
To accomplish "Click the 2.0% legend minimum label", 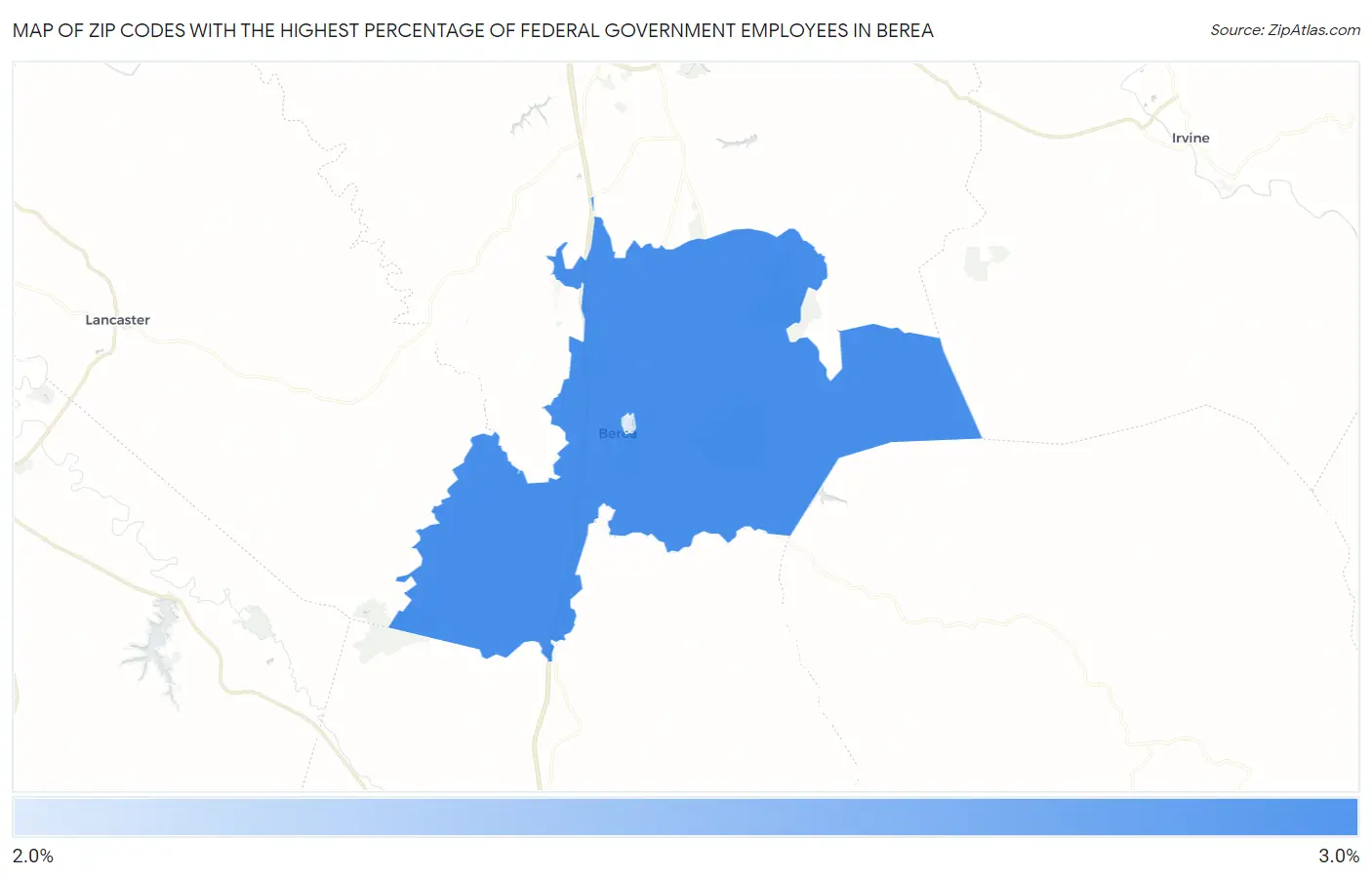I will pyautogui.click(x=33, y=856).
